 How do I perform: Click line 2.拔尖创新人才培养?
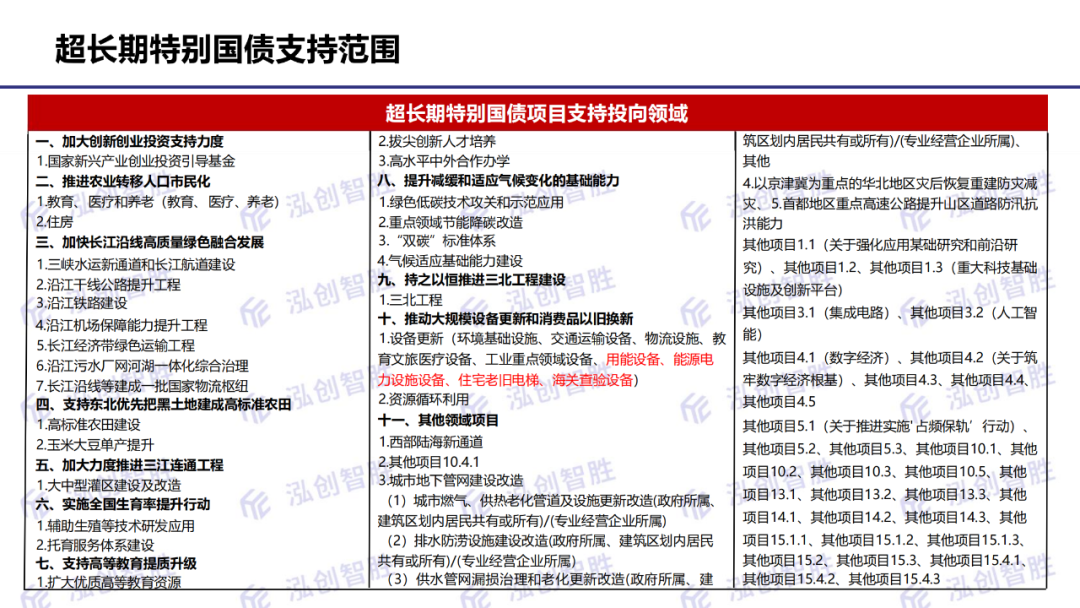coord(437,141)
